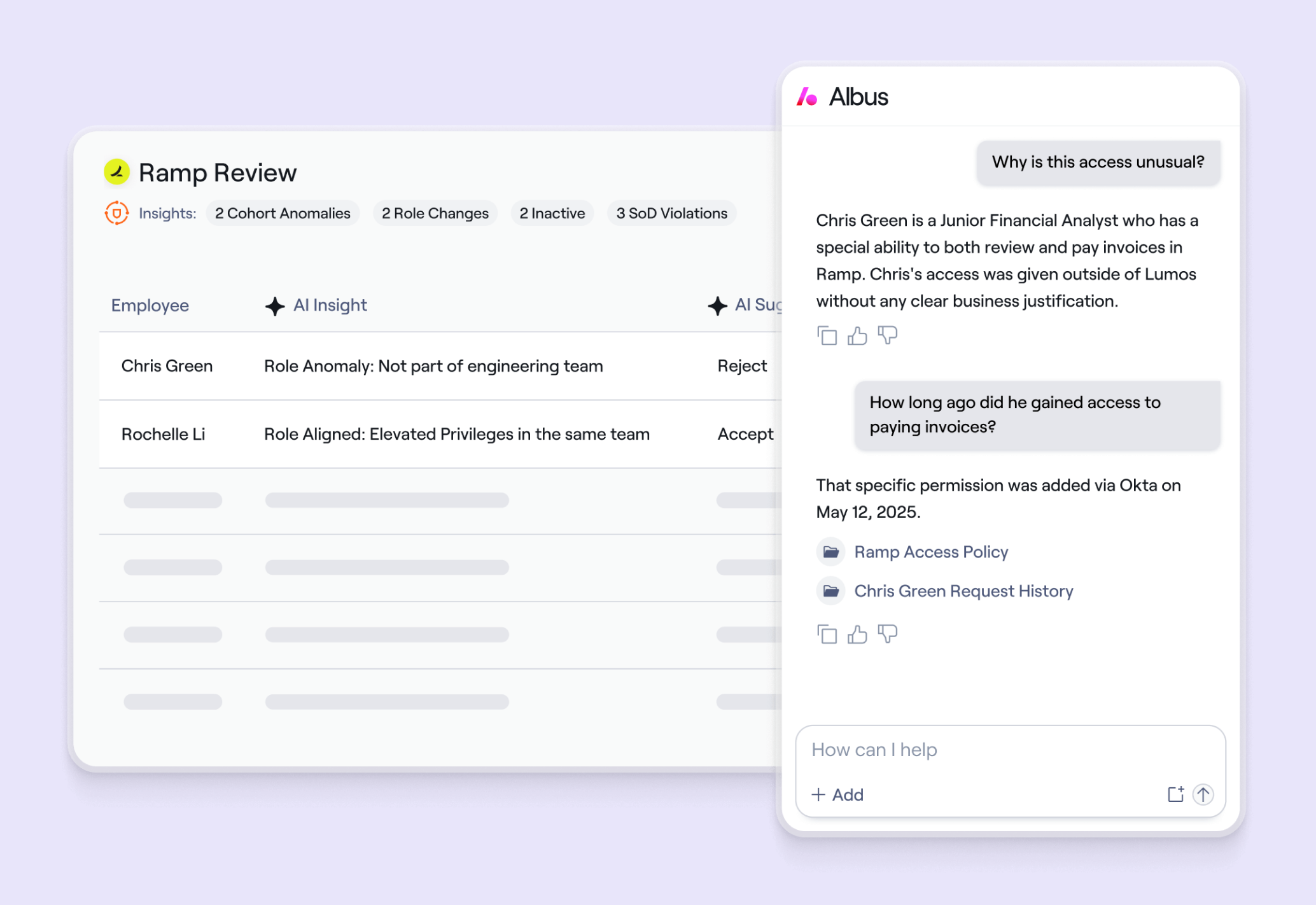Viewport: 1316px width, 905px height.
Task: Click the Ramp Review title
Action: (x=218, y=172)
